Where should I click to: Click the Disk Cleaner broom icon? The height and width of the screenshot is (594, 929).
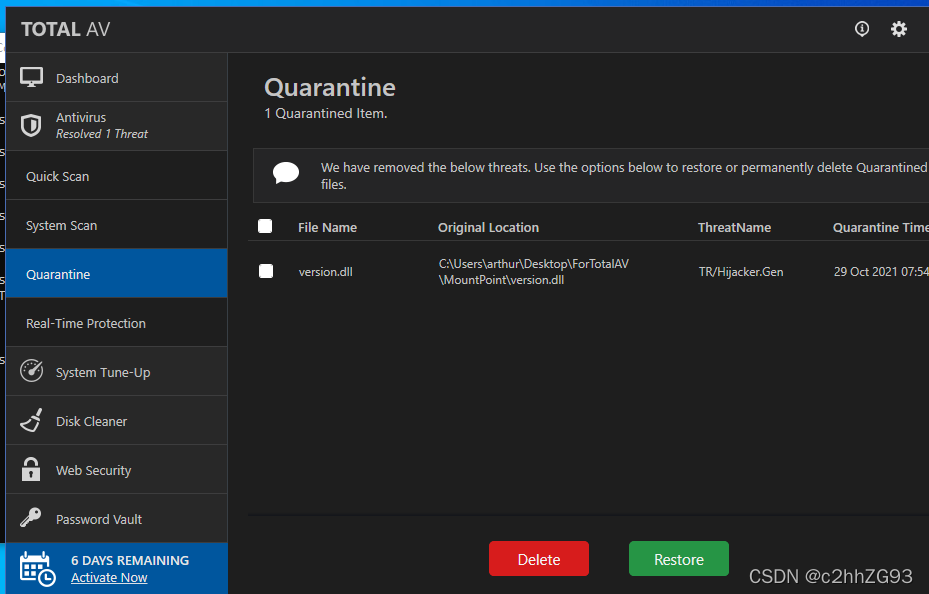coord(31,420)
